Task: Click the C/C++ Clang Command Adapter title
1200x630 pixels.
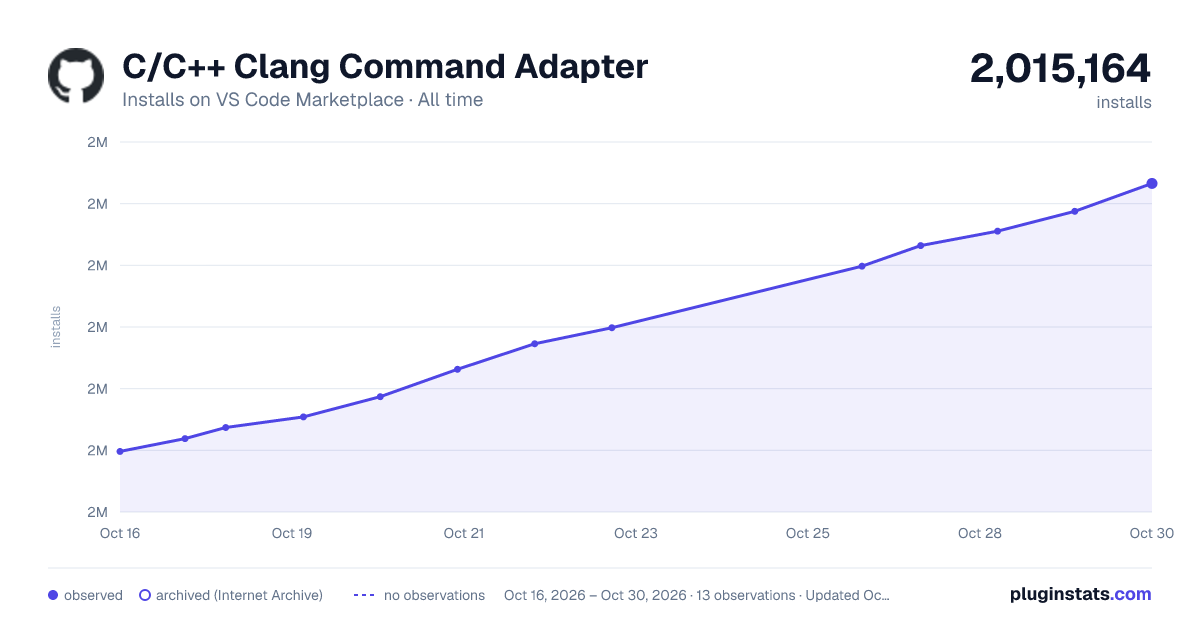Action: [385, 67]
